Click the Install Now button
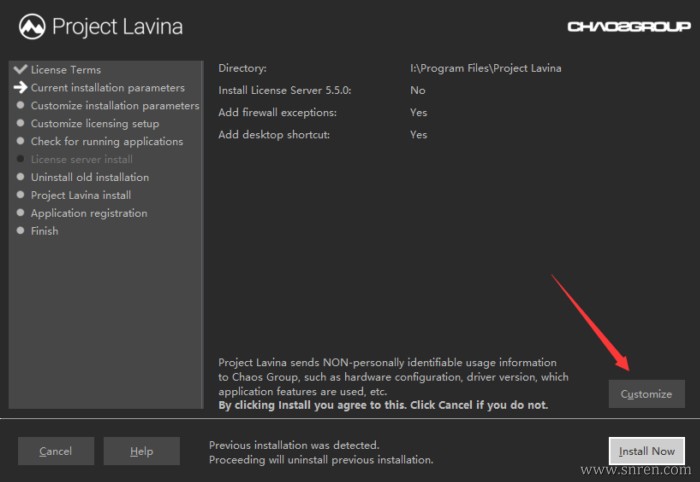This screenshot has width=700, height=482. (x=646, y=451)
